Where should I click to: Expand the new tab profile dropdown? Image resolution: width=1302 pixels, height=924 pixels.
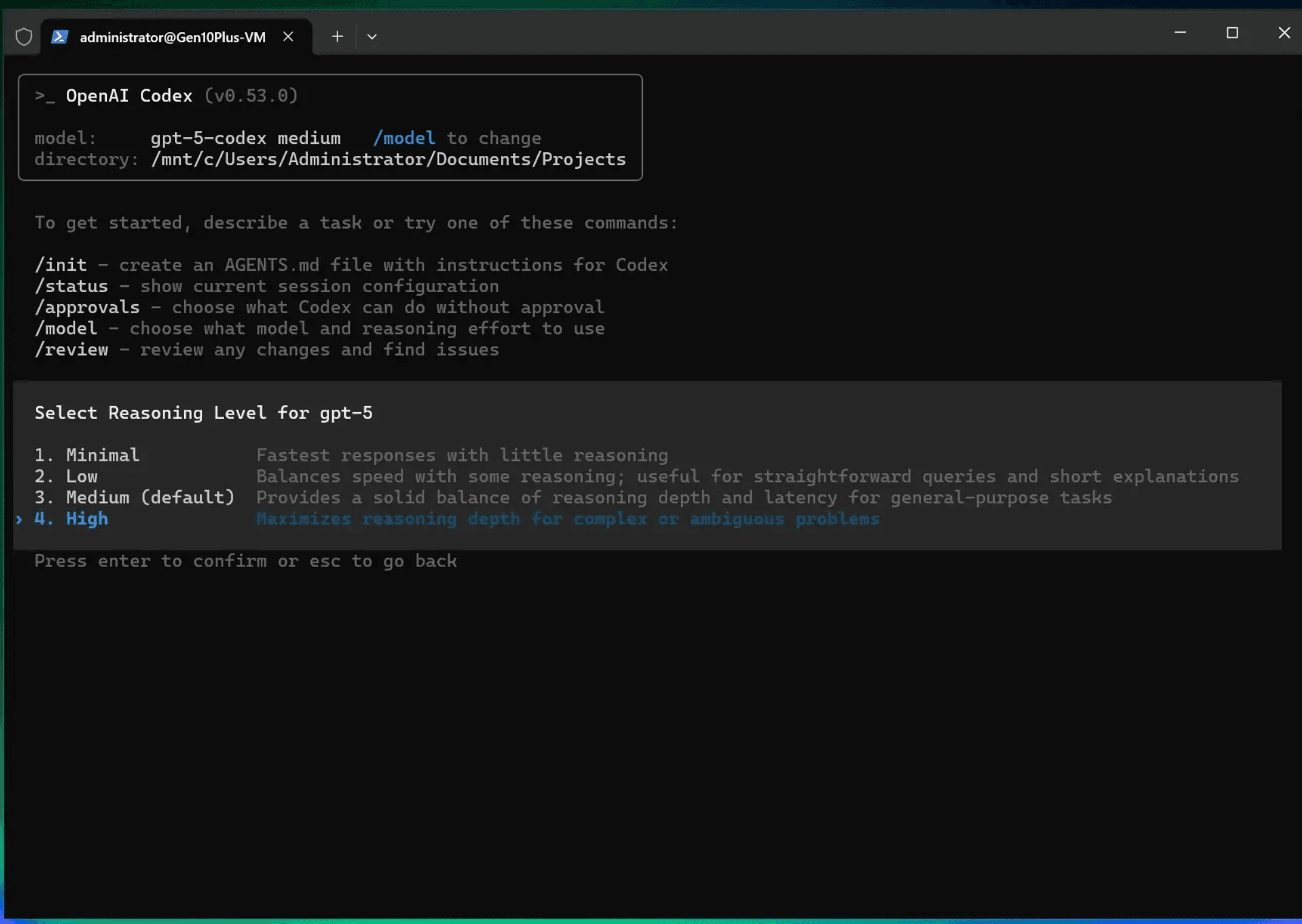coord(372,37)
